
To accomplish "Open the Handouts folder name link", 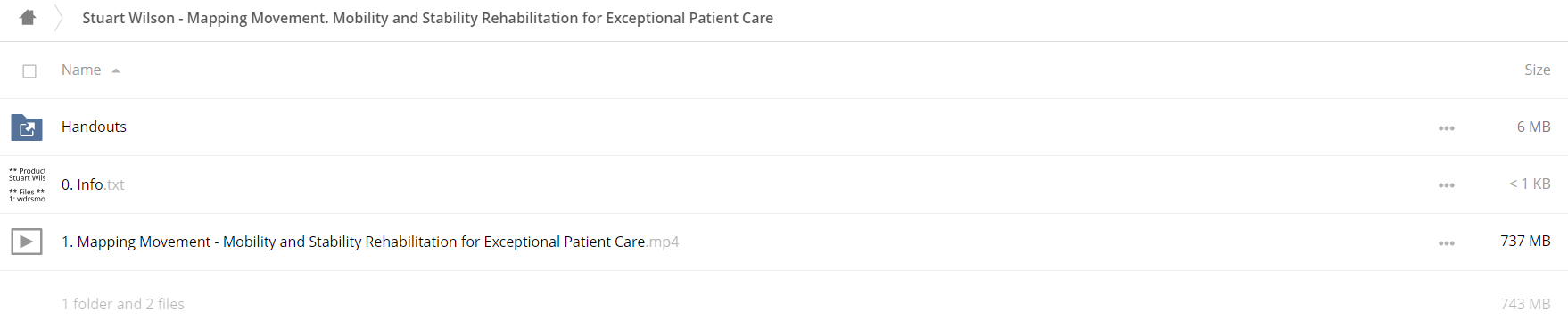I will [x=94, y=127].
